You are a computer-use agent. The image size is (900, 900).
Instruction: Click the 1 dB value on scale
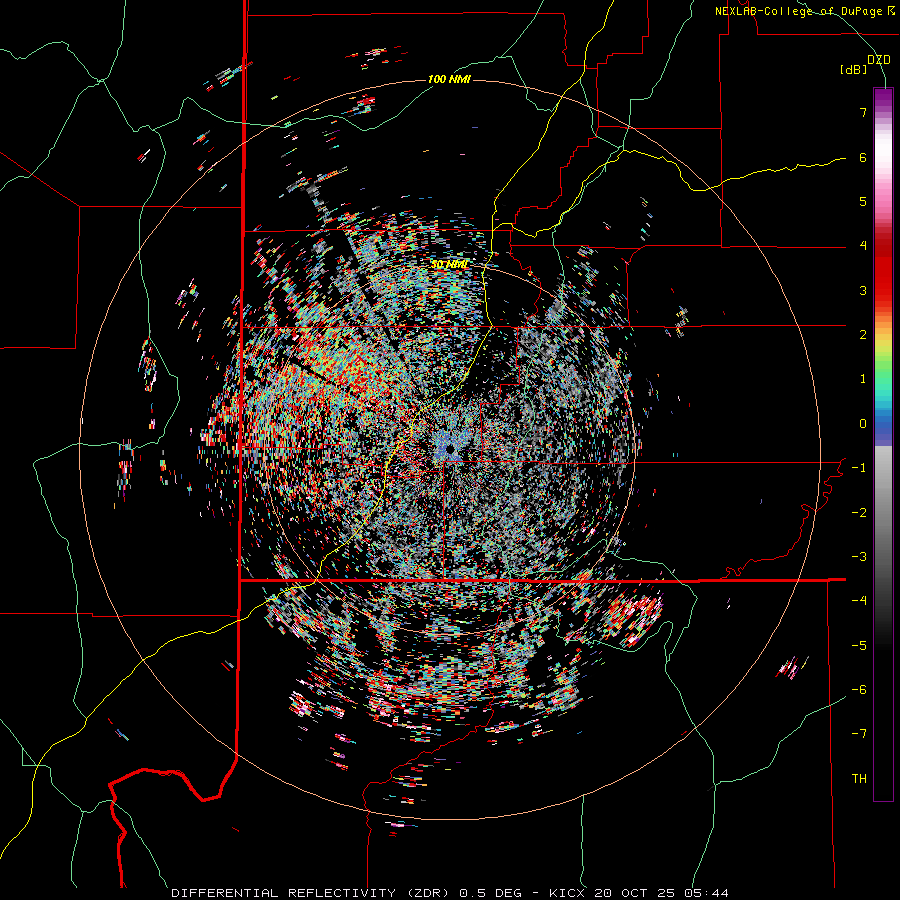pos(863,379)
